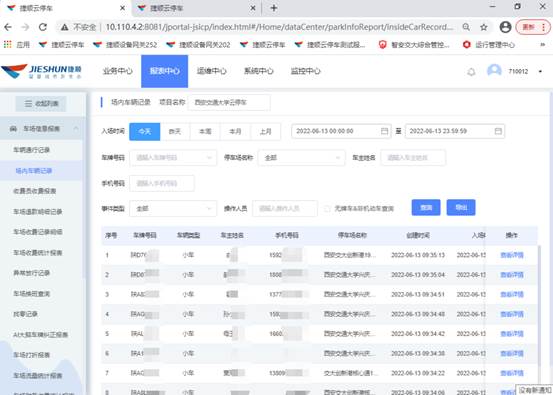553x395 pixels.
Task: Open 停车场名称 dropdown
Action: click(x=301, y=158)
